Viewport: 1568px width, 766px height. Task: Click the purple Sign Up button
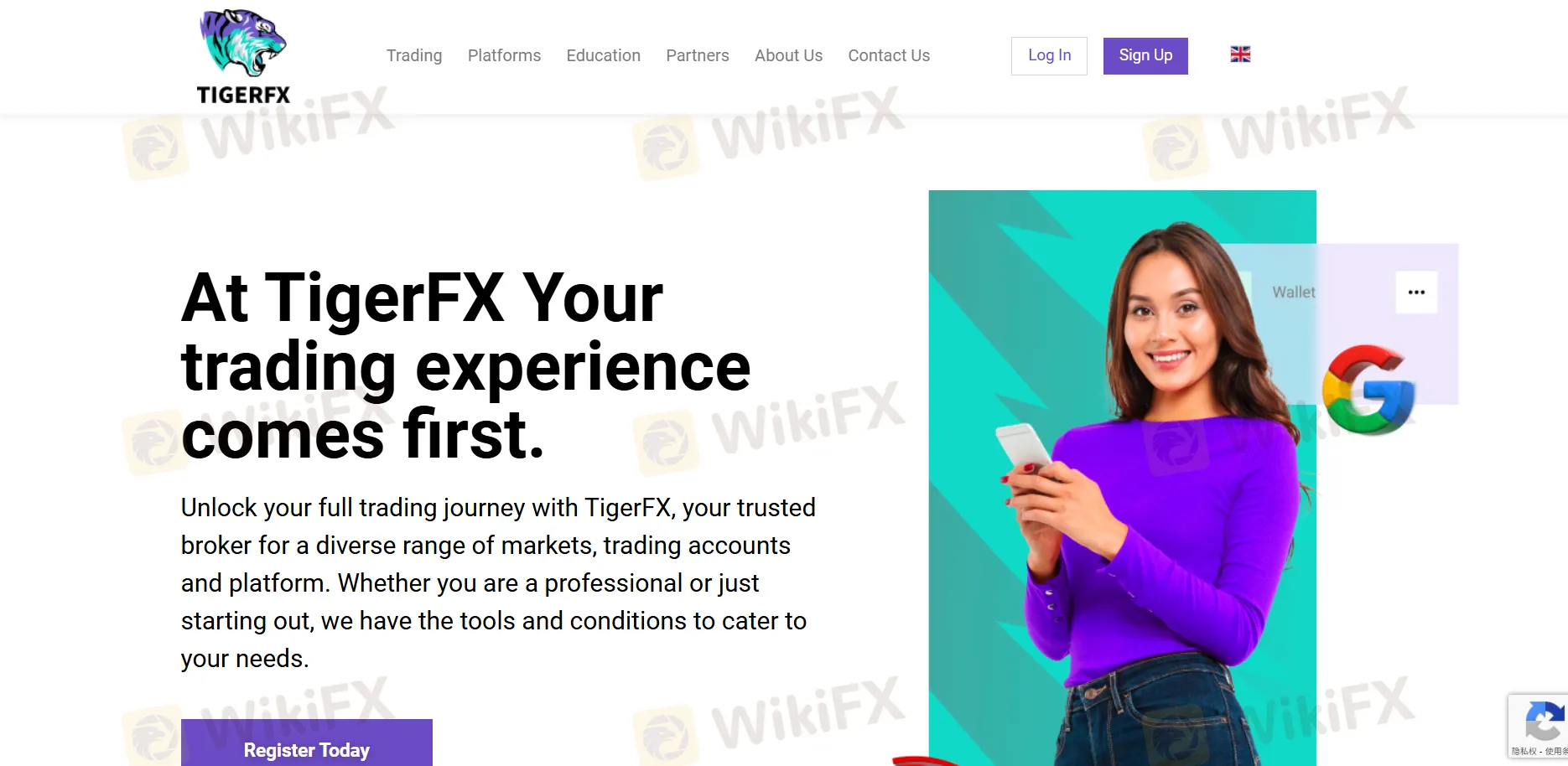tap(1145, 56)
